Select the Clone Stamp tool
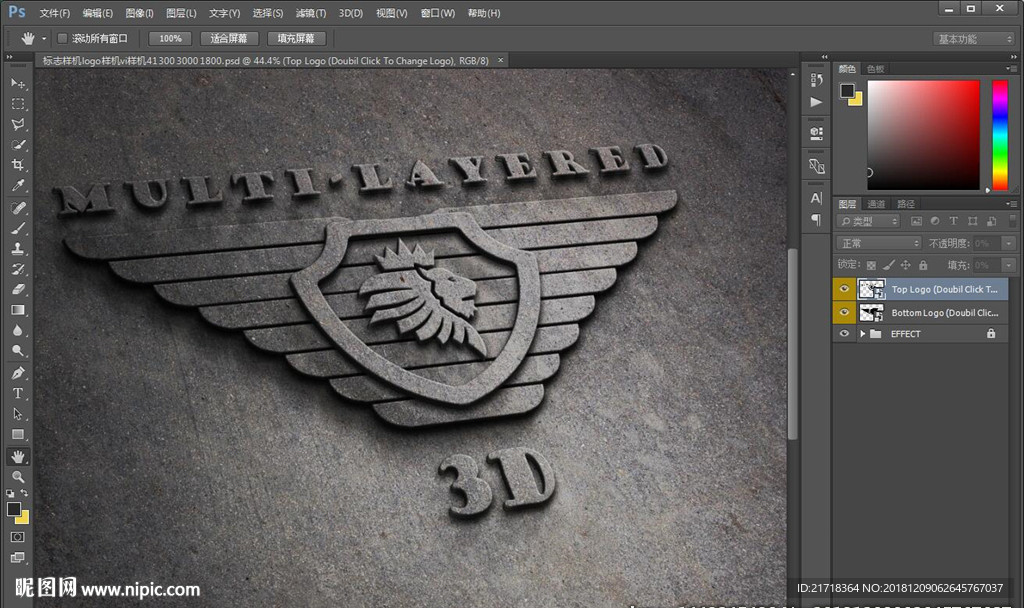Image resolution: width=1024 pixels, height=608 pixels. click(x=18, y=249)
